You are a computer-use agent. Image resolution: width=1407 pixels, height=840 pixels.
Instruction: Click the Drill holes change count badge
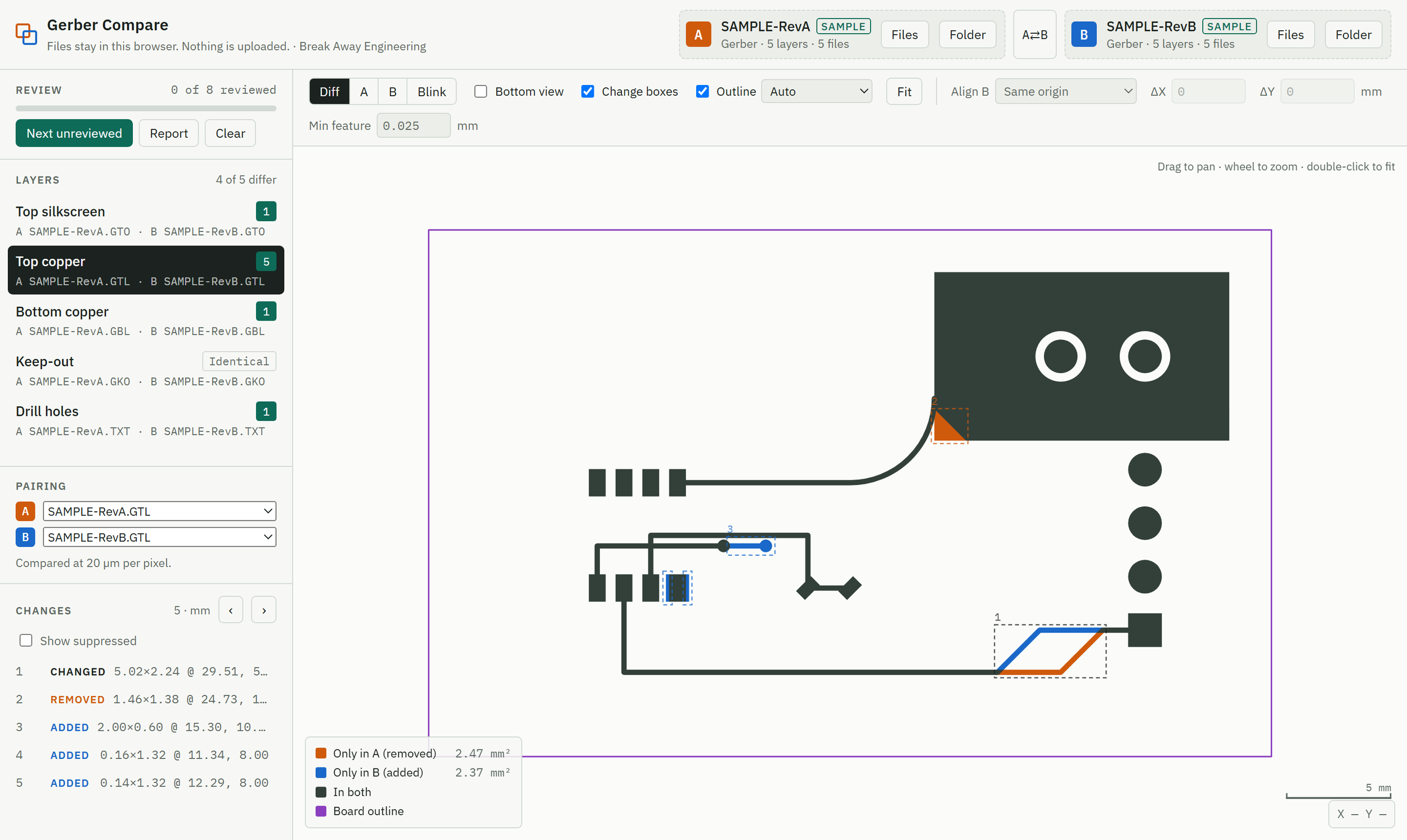click(266, 411)
